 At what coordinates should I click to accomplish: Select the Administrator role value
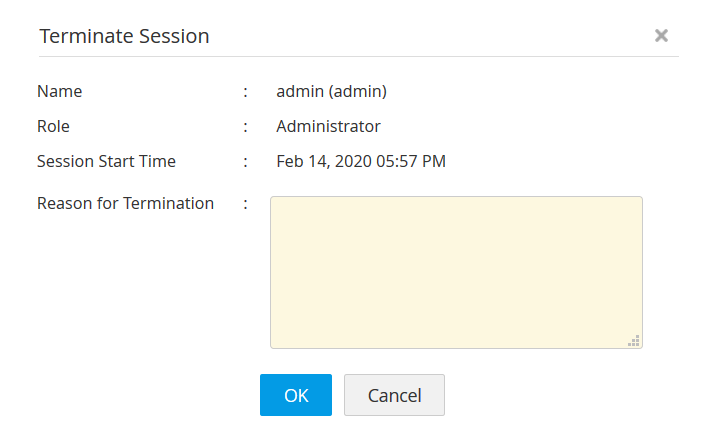pos(328,126)
